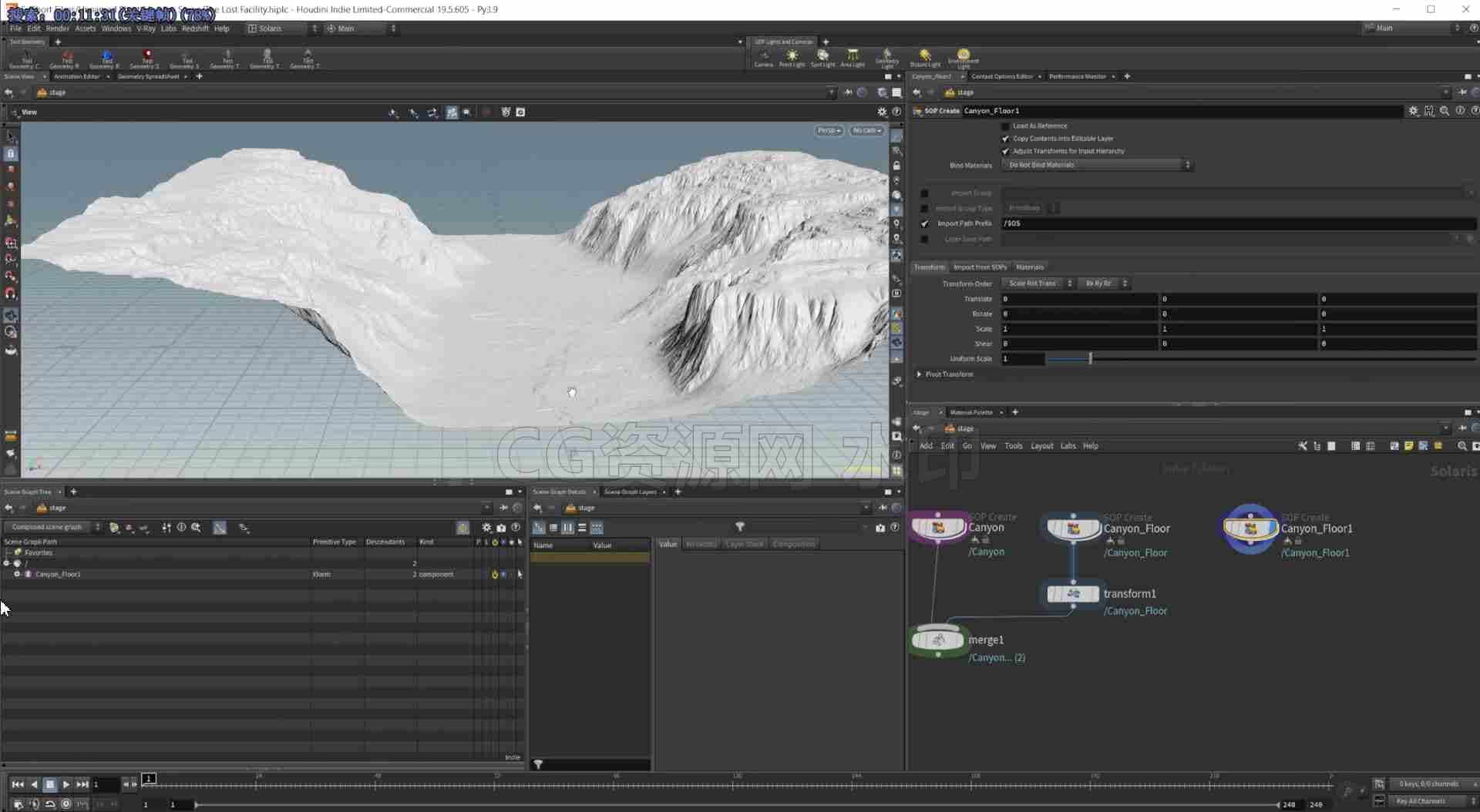
Task: Enable the Layer Save Path checkbox
Action: [x=924, y=239]
